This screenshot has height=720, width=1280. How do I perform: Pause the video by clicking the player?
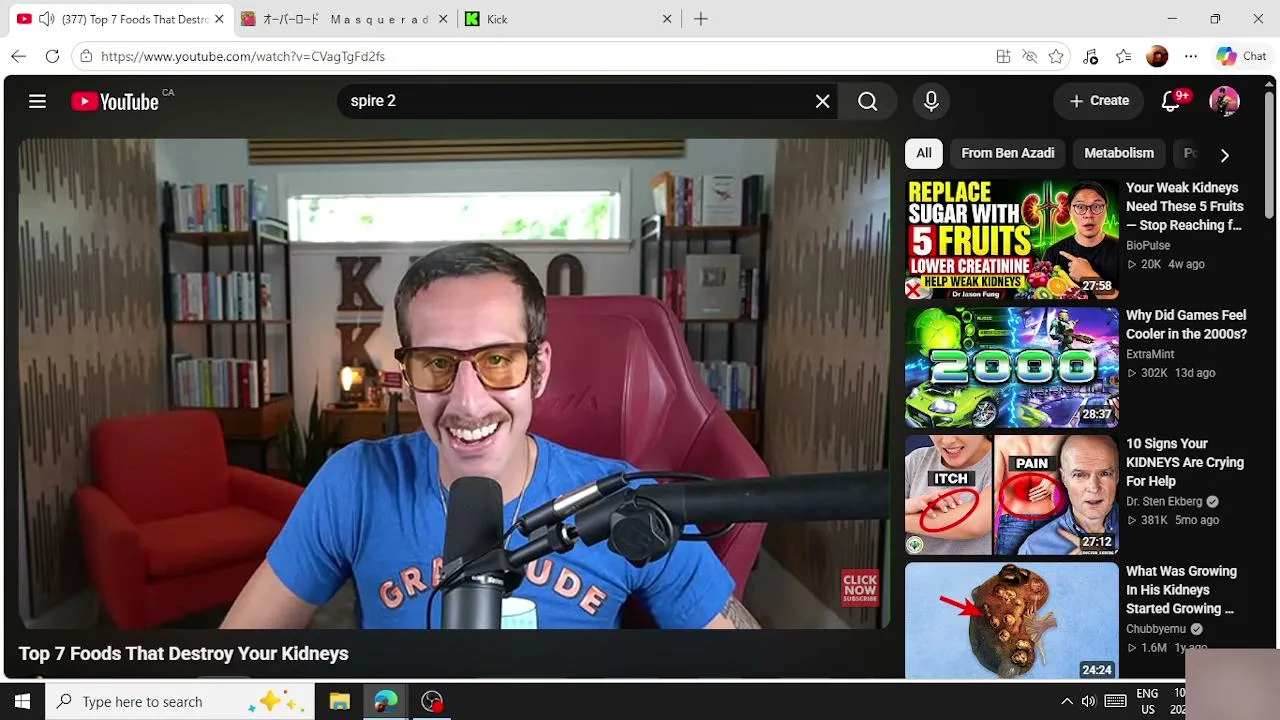[454, 384]
